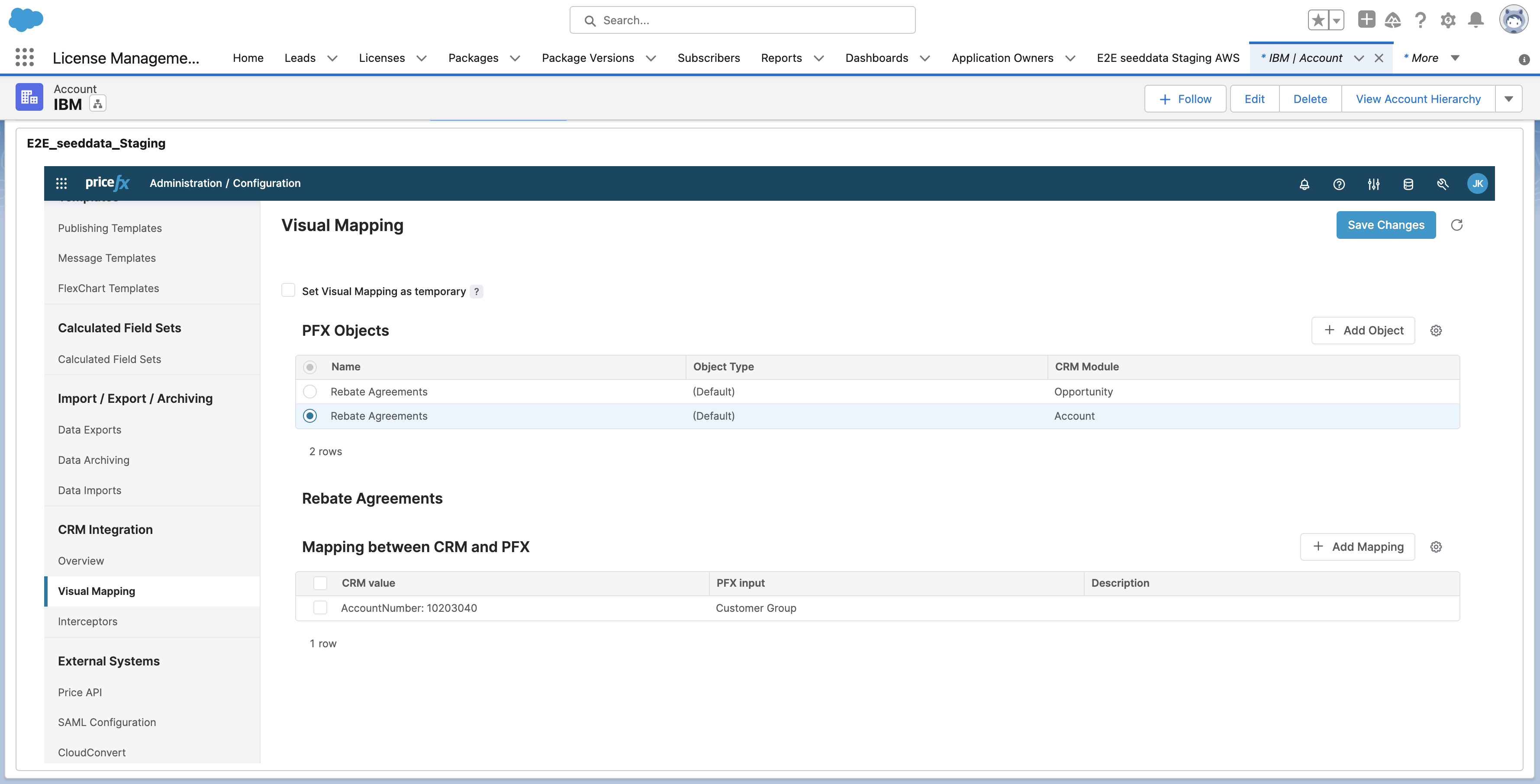Expand the View Account Hierarchy arrow
1540x784 pixels.
click(1510, 99)
